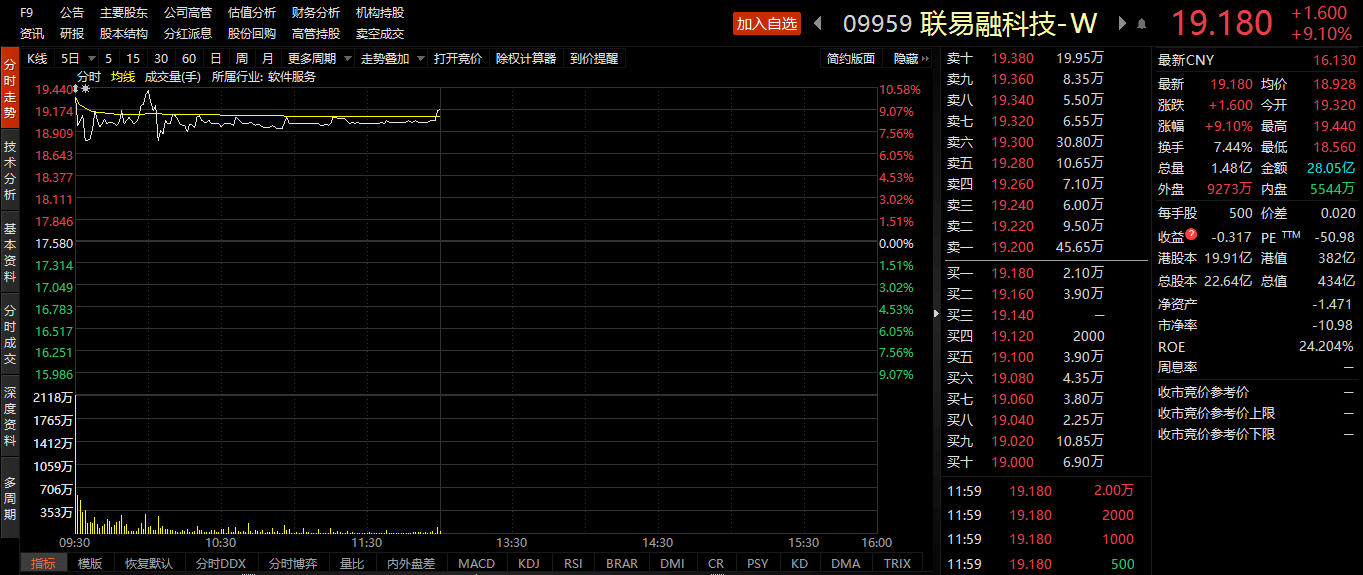Click the star marker at chart top-left
This screenshot has height=575, width=1363.
tap(84, 90)
